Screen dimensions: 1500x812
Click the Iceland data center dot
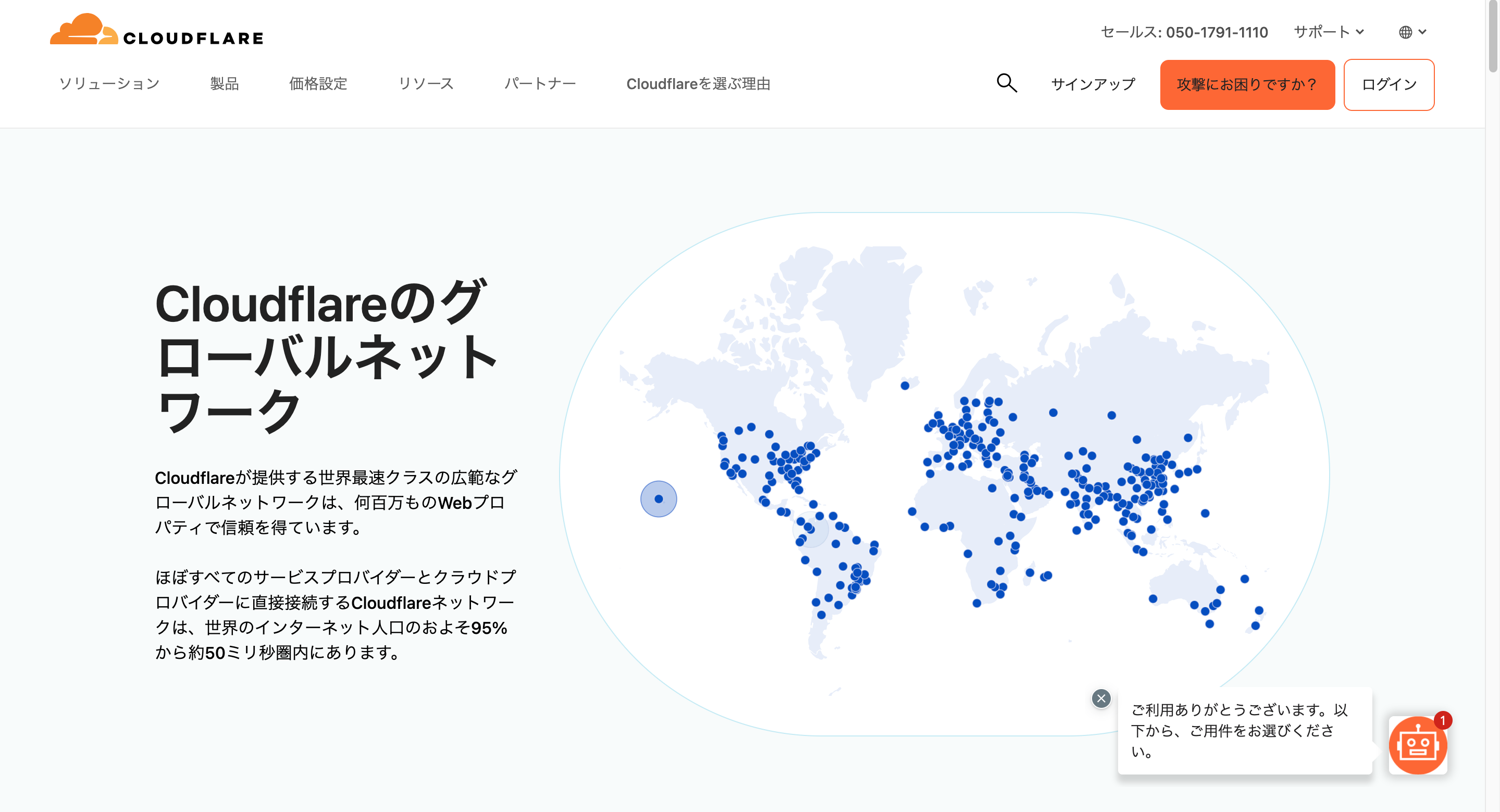click(x=905, y=385)
